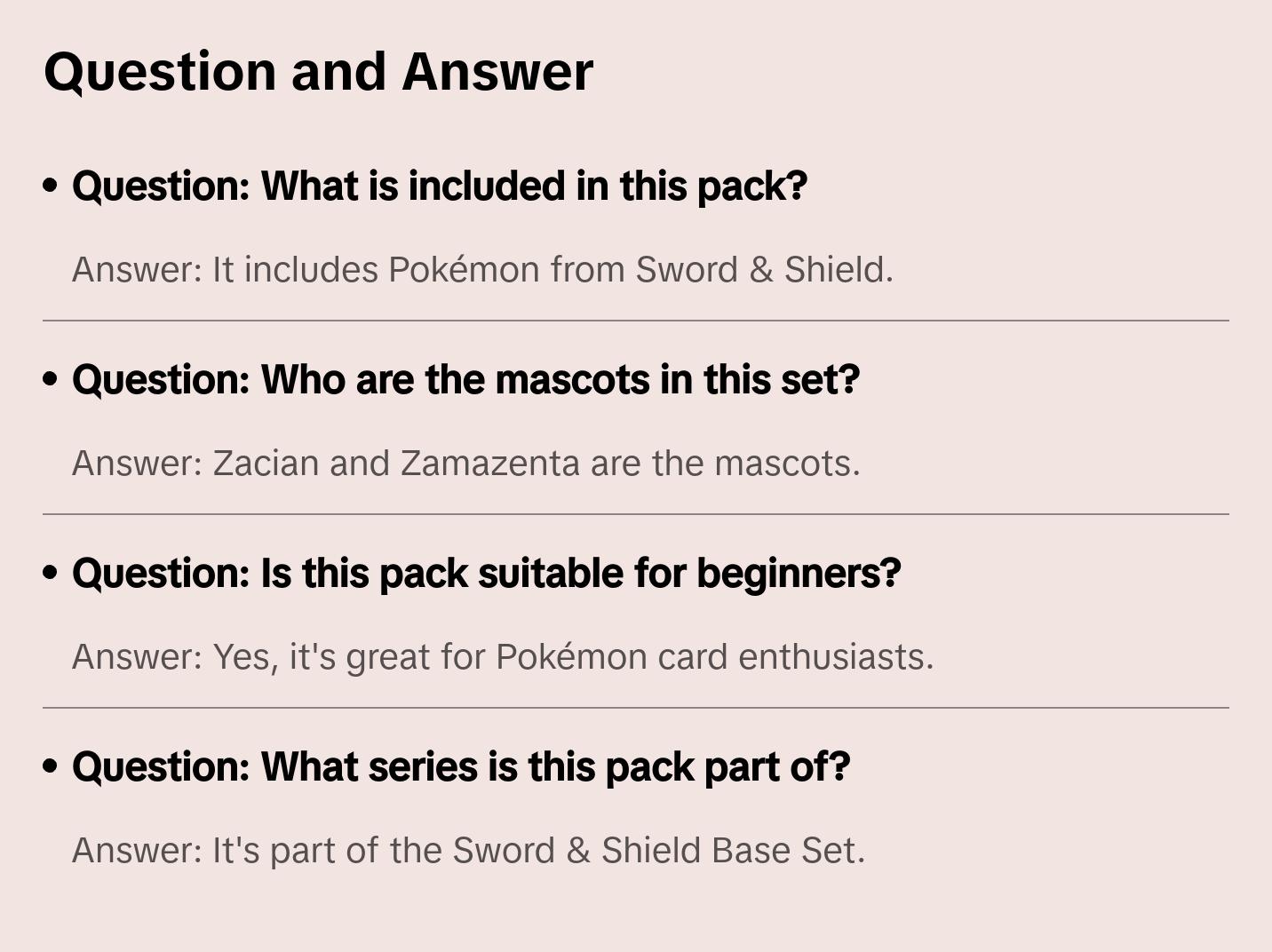Viewport: 1272px width, 952px height.
Task: Click the divider line below the first answer
Action: 636,321
